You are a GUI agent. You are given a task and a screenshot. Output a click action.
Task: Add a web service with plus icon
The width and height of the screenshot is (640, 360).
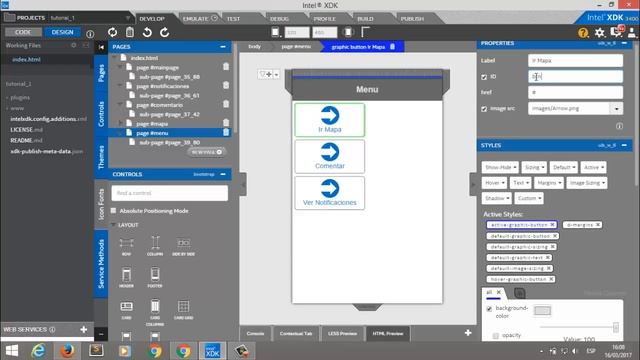tap(84, 329)
